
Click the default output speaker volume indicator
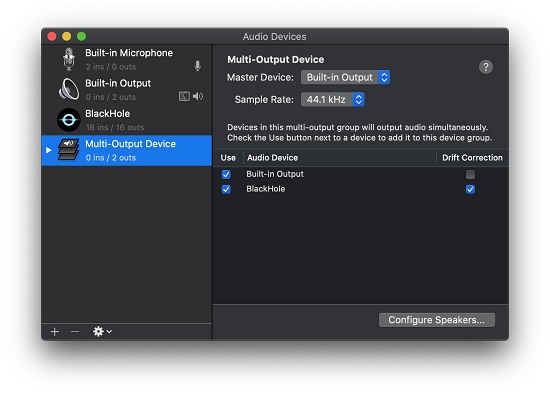(x=198, y=96)
